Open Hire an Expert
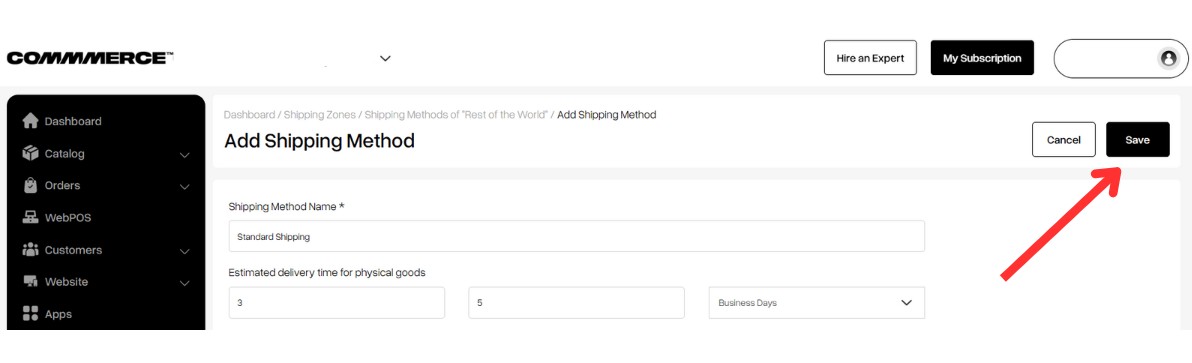Screen dimensions: 1192x363 [x=870, y=58]
